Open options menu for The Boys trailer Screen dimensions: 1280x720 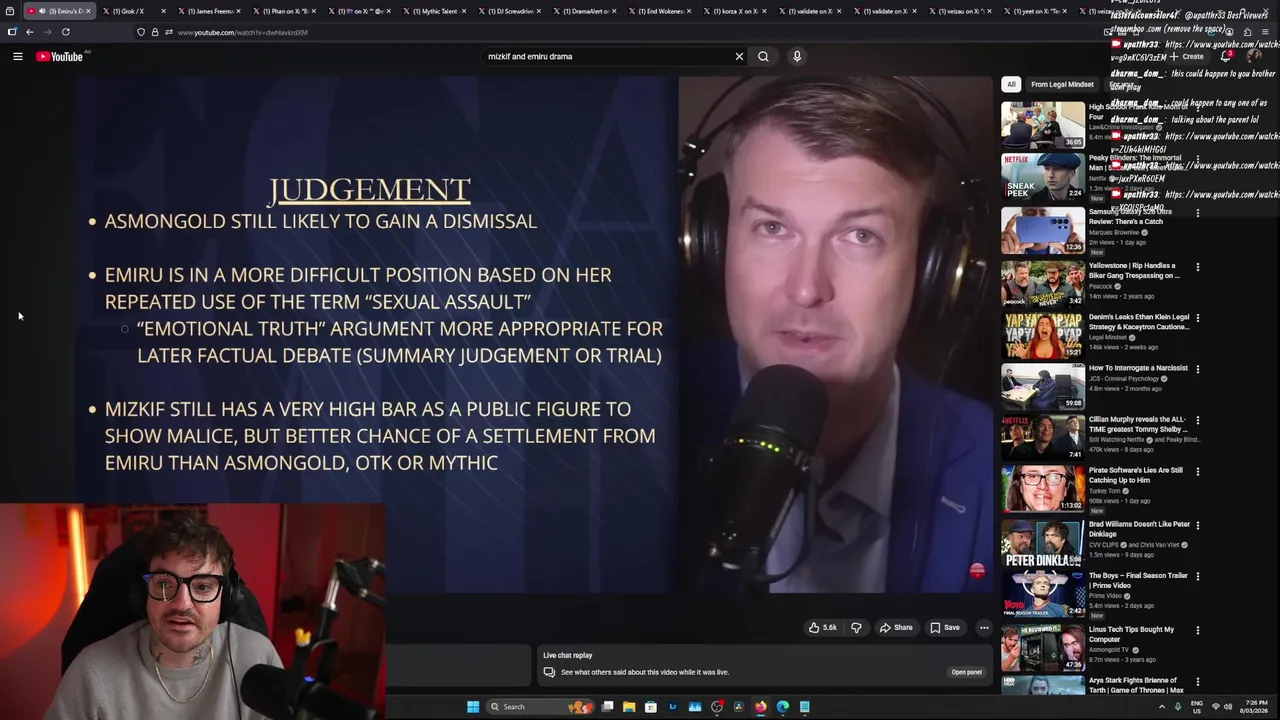tap(1198, 577)
